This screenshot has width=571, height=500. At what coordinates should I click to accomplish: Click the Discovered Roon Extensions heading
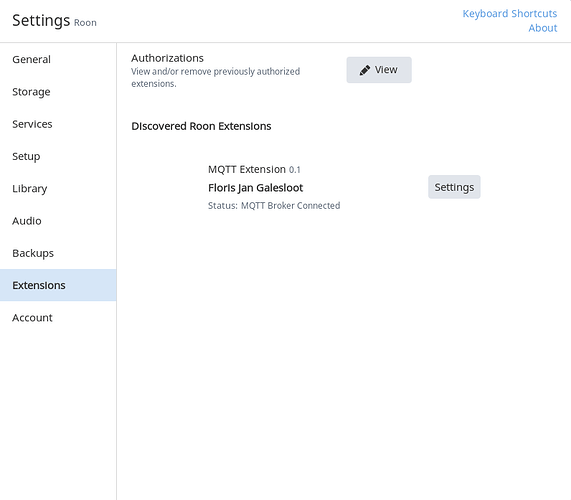tap(201, 126)
